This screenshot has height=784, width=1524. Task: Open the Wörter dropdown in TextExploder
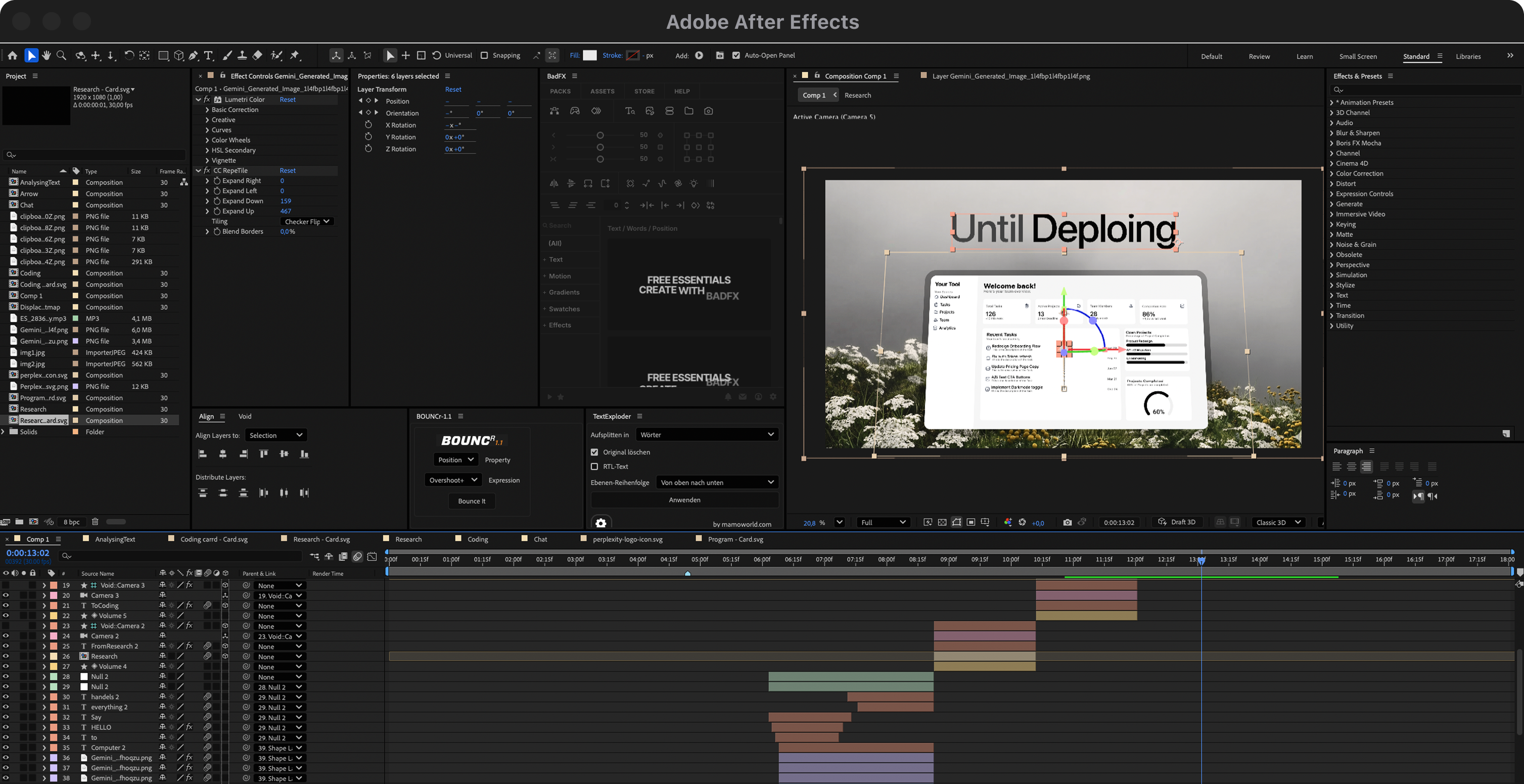pyautogui.click(x=706, y=434)
